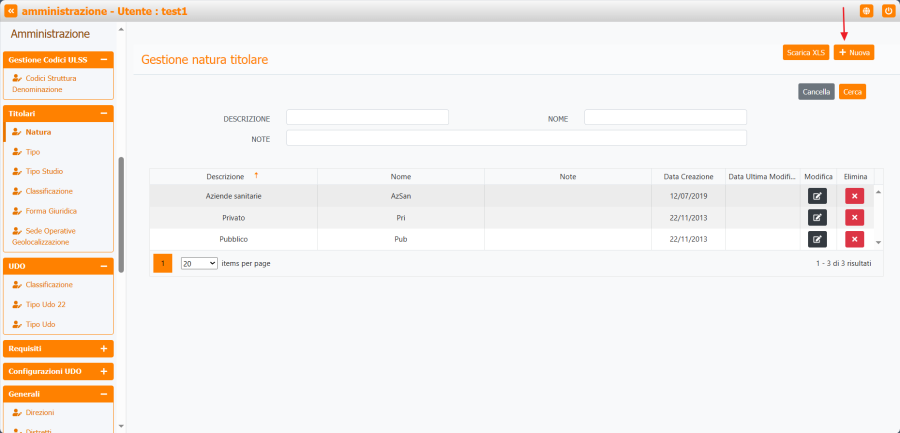This screenshot has height=433, width=900.
Task: Select Forma Giuridica menu item
Action: click(51, 211)
